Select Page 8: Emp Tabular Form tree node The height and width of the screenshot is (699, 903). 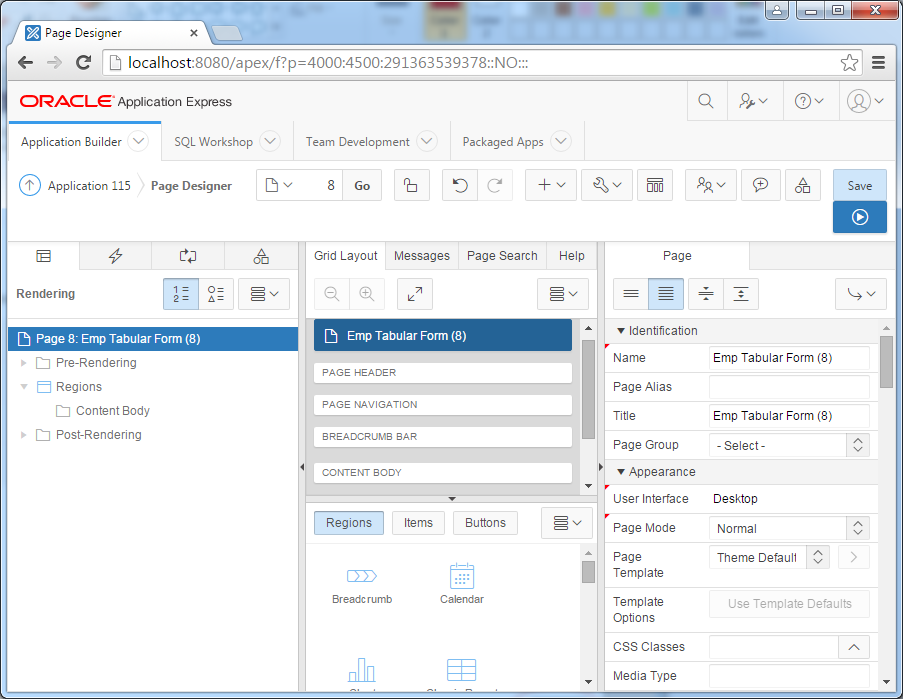[x=153, y=339]
